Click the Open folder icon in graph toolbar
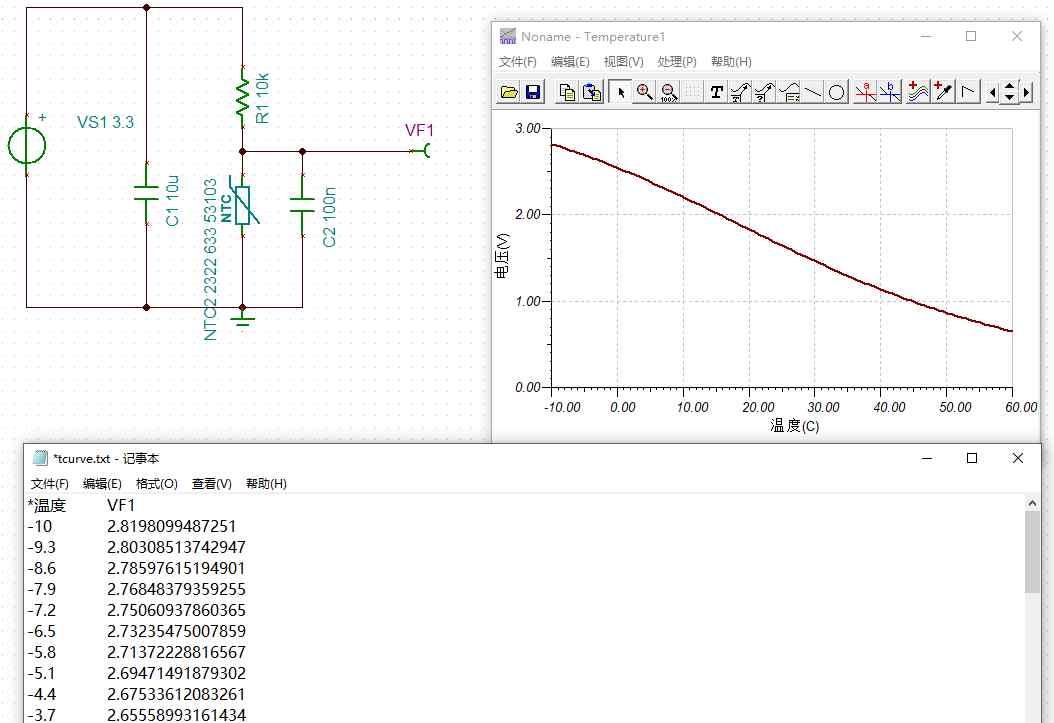 click(509, 92)
